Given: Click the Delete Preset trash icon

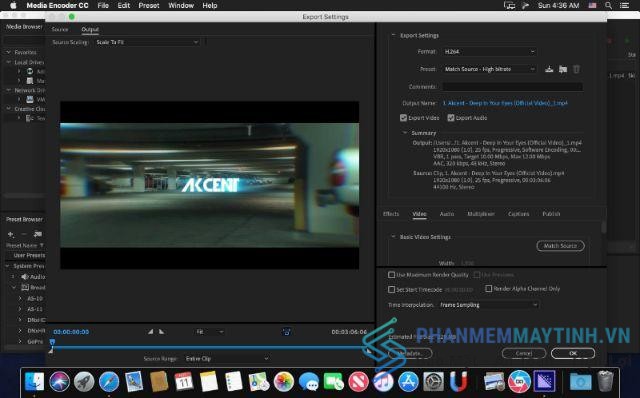Looking at the screenshot, I should coord(576,69).
